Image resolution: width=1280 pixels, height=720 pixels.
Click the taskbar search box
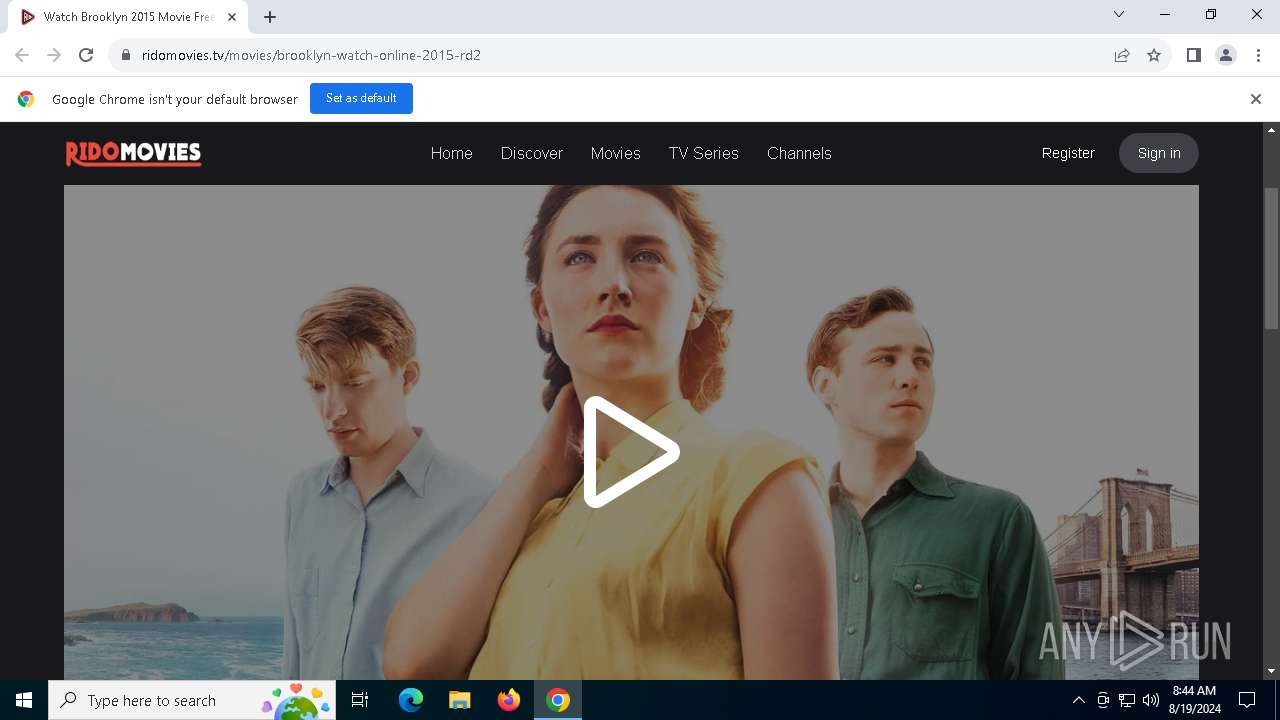click(193, 700)
